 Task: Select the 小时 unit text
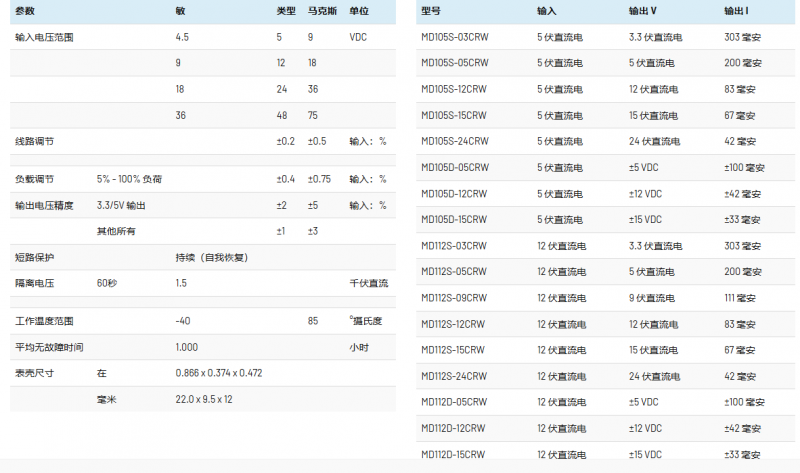(x=359, y=347)
